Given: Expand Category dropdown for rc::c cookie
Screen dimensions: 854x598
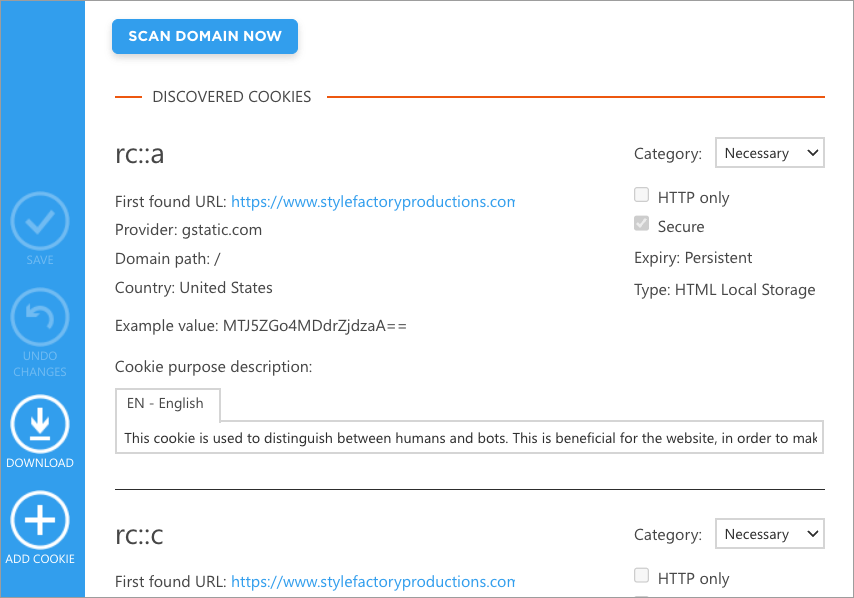Looking at the screenshot, I should [769, 534].
